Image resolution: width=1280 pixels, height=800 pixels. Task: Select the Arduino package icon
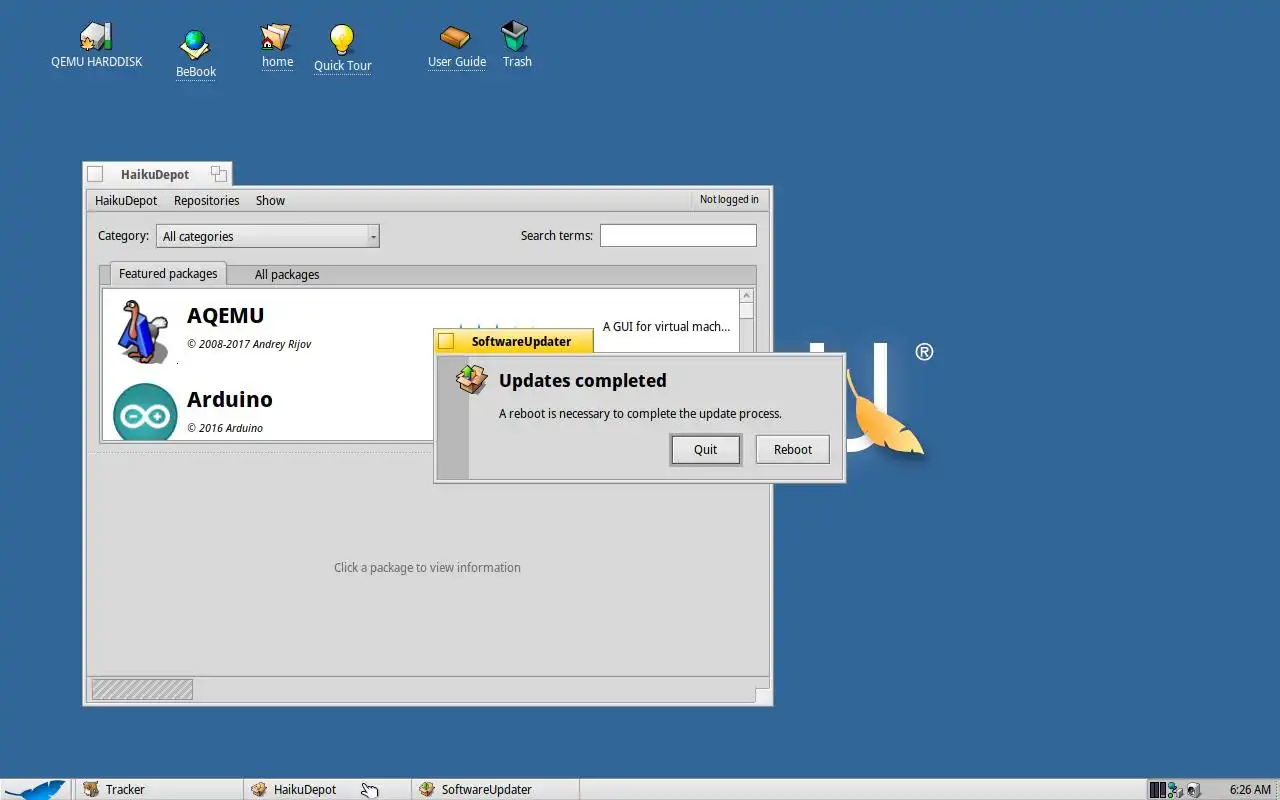click(x=145, y=412)
